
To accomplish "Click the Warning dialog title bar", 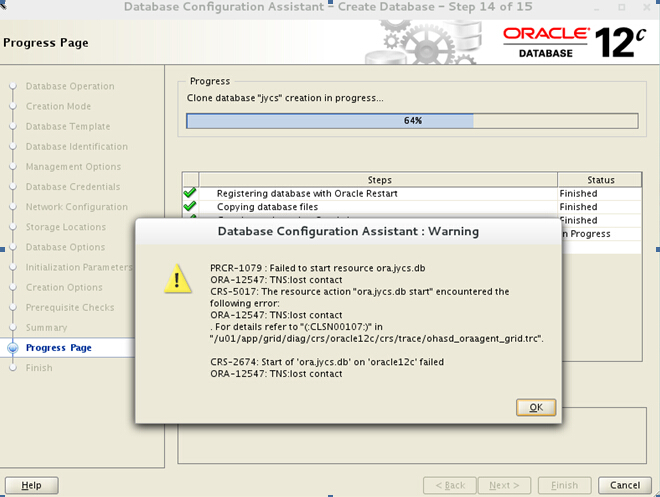I will click(348, 231).
